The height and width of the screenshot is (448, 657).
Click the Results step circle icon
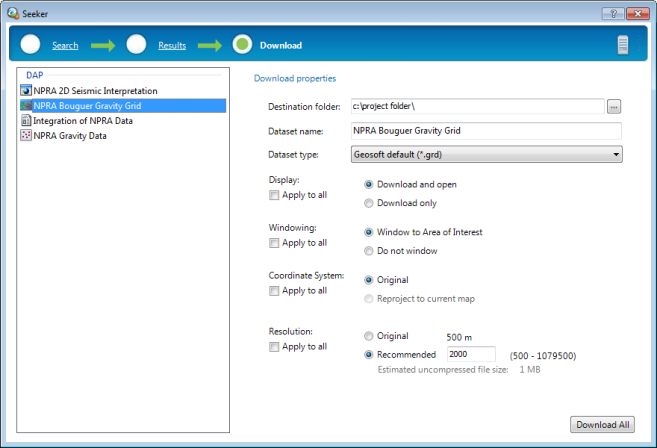pos(137,45)
